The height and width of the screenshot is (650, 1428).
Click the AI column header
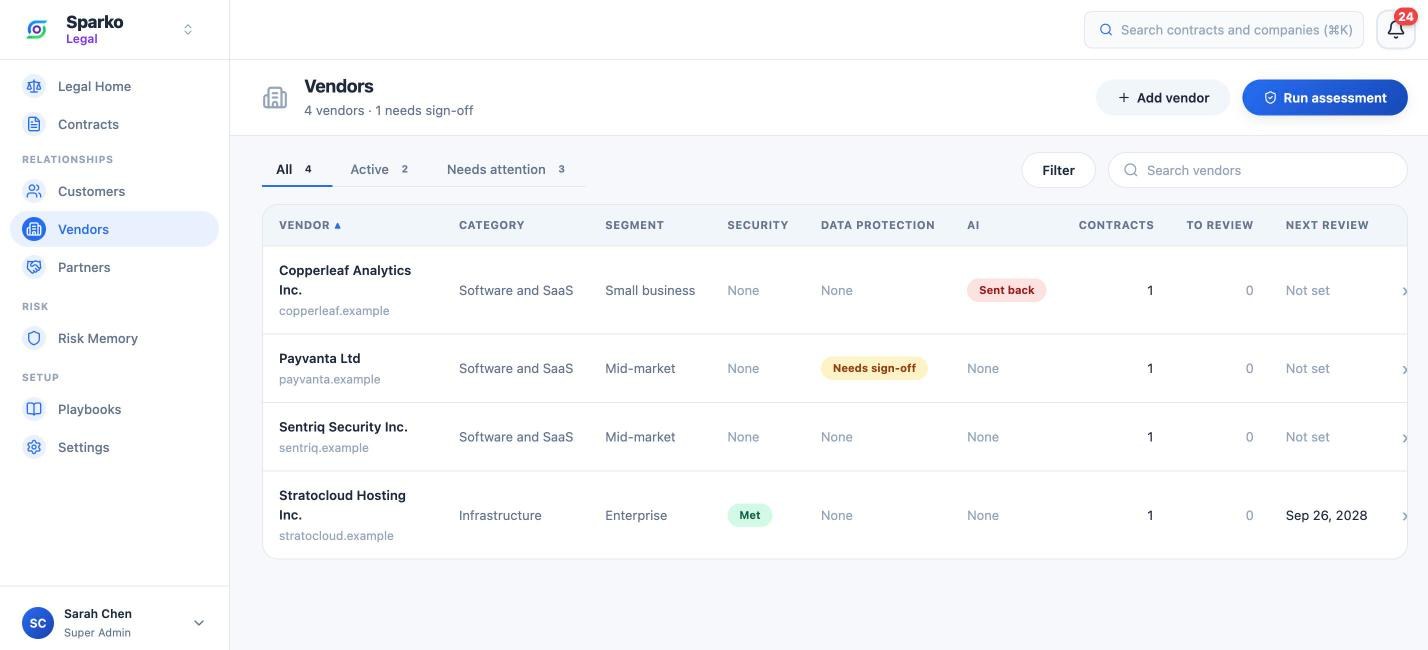click(x=973, y=225)
